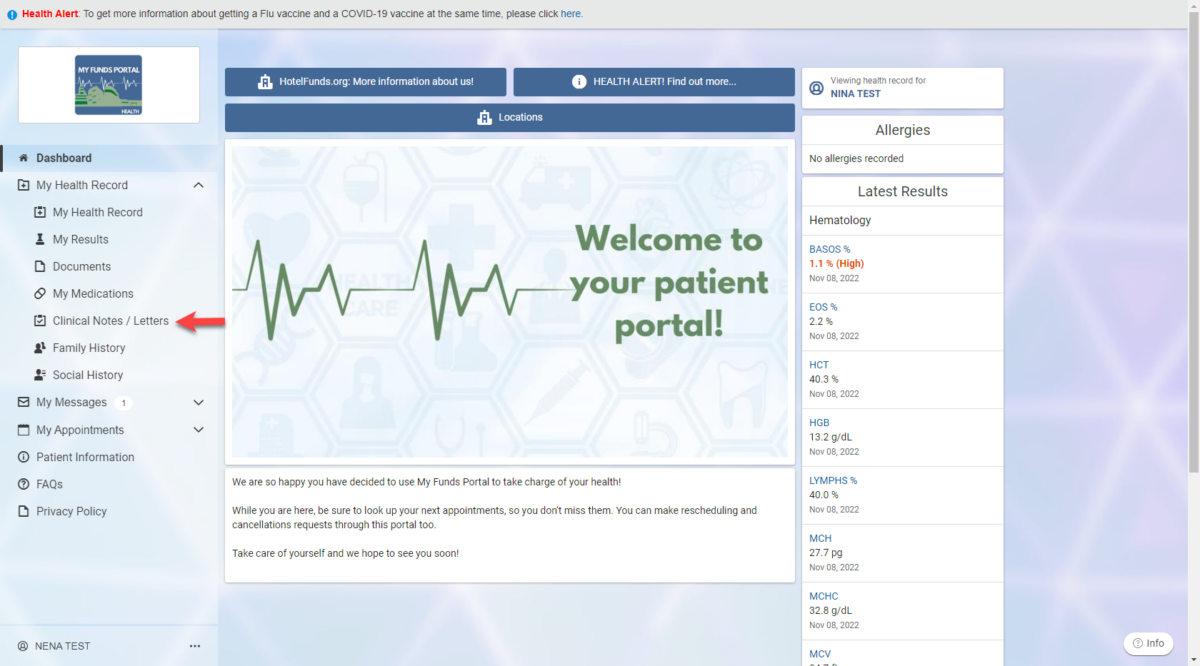
Task: Click the unread badge on My Messages
Action: [x=124, y=403]
